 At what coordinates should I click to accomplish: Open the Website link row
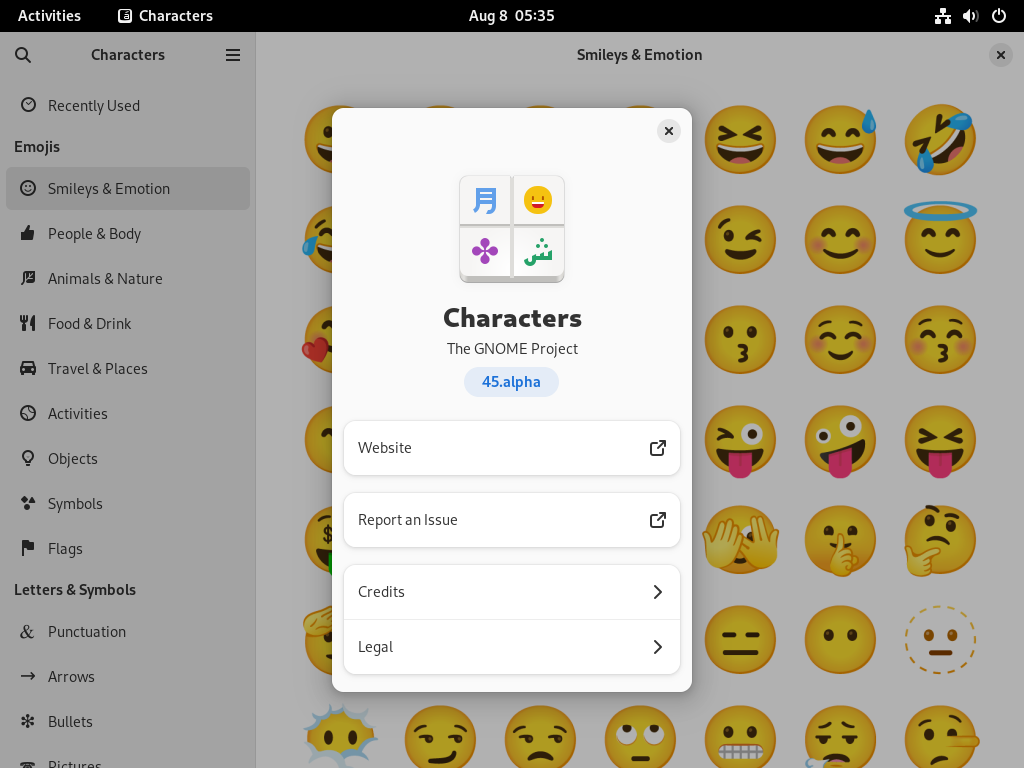point(512,448)
